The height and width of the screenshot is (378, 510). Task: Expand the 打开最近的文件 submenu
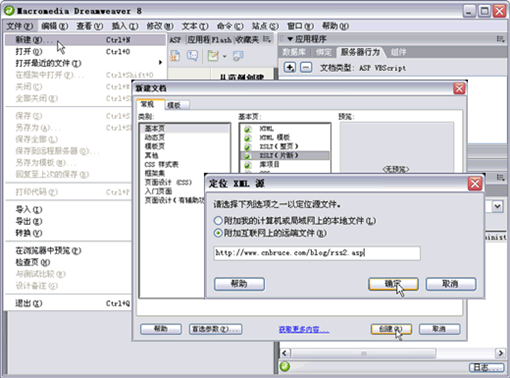pyautogui.click(x=160, y=63)
